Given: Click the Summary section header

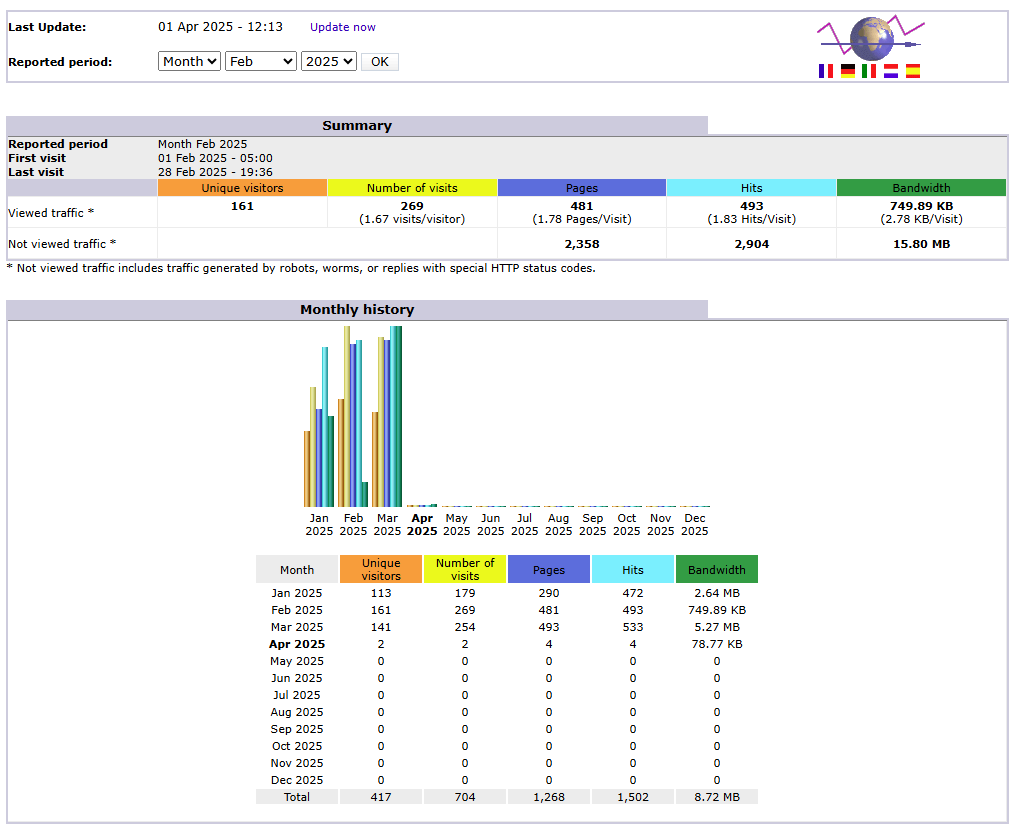Looking at the screenshot, I should pos(357,126).
